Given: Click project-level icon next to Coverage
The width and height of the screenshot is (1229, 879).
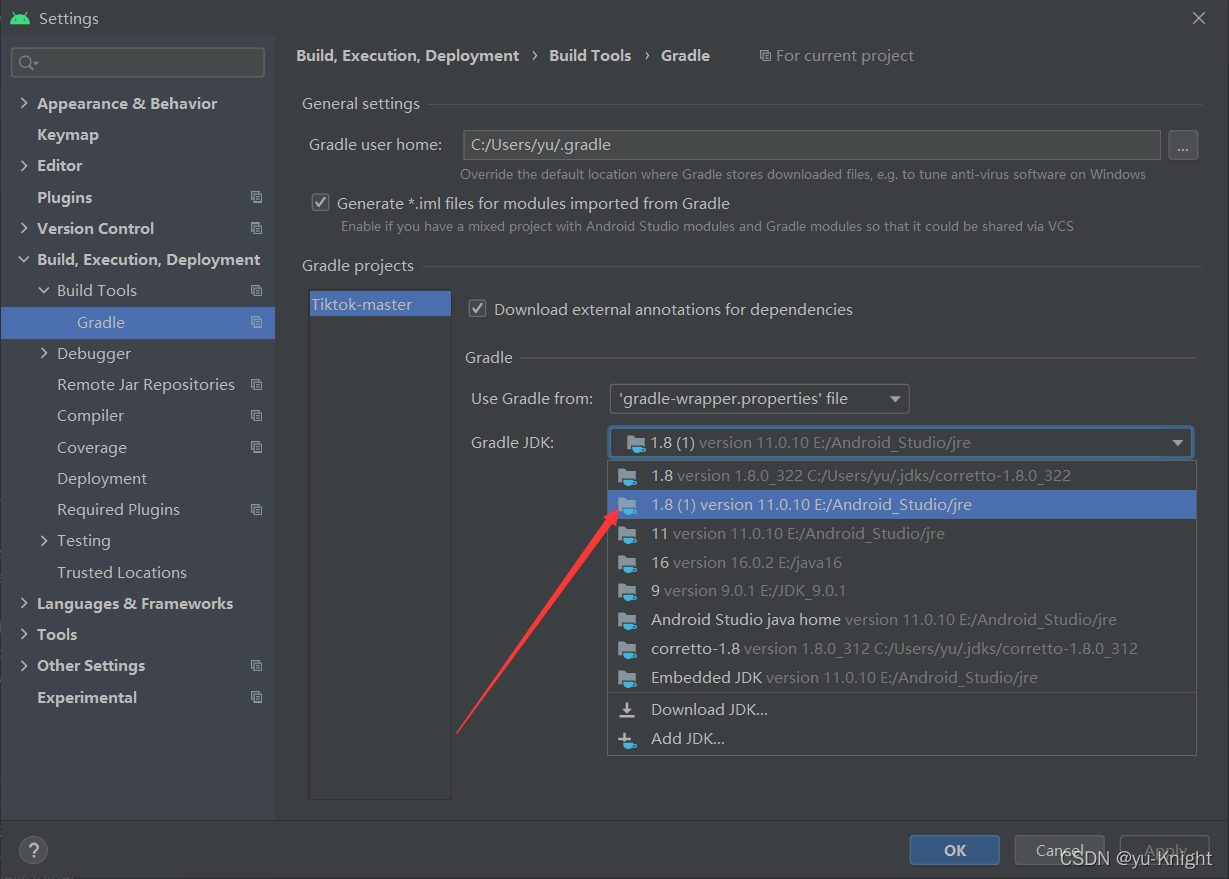Looking at the screenshot, I should (257, 447).
